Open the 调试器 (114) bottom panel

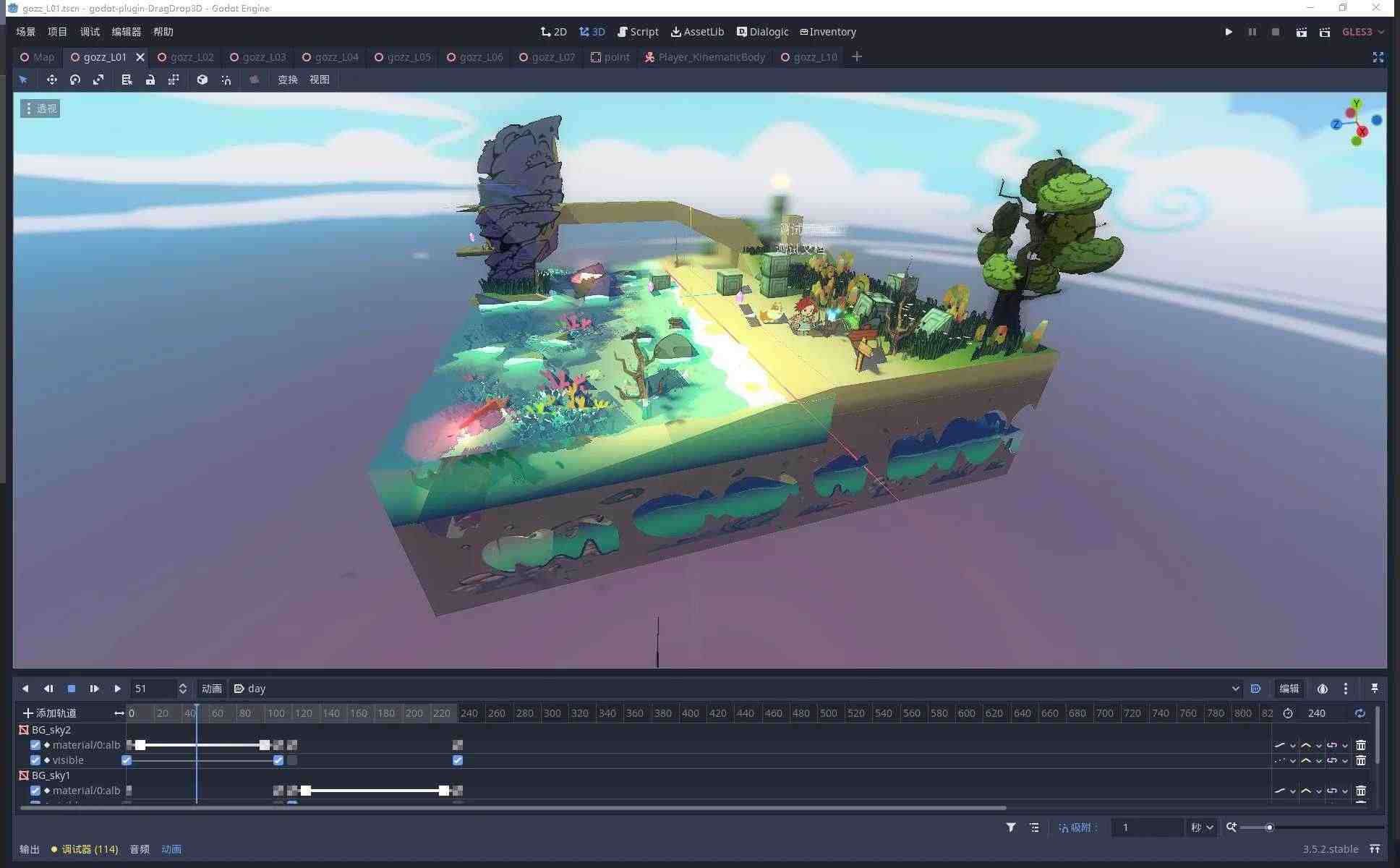[85, 849]
